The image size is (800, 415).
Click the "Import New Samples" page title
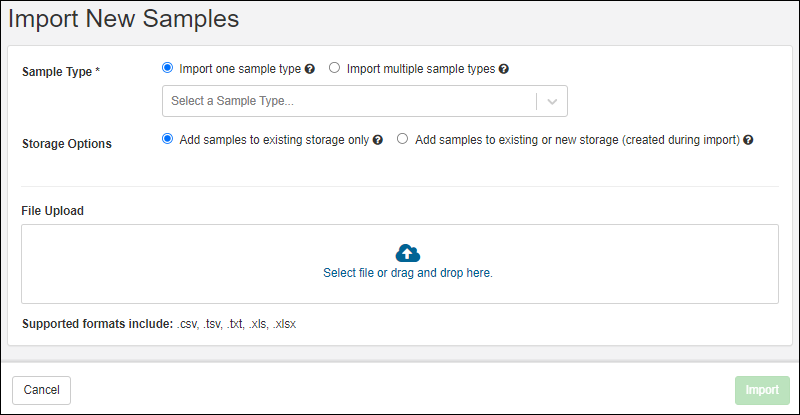point(124,19)
